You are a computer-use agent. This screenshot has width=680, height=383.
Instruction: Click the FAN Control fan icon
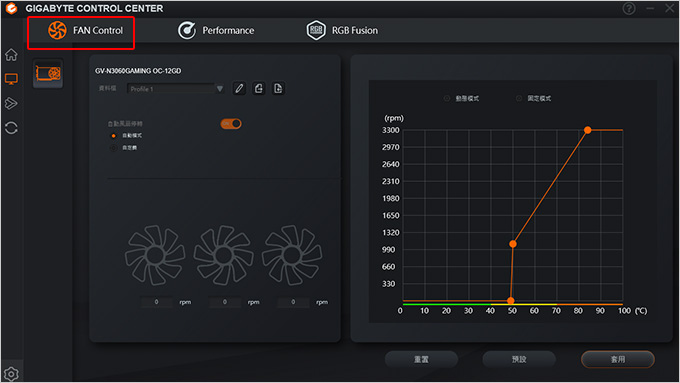57,30
